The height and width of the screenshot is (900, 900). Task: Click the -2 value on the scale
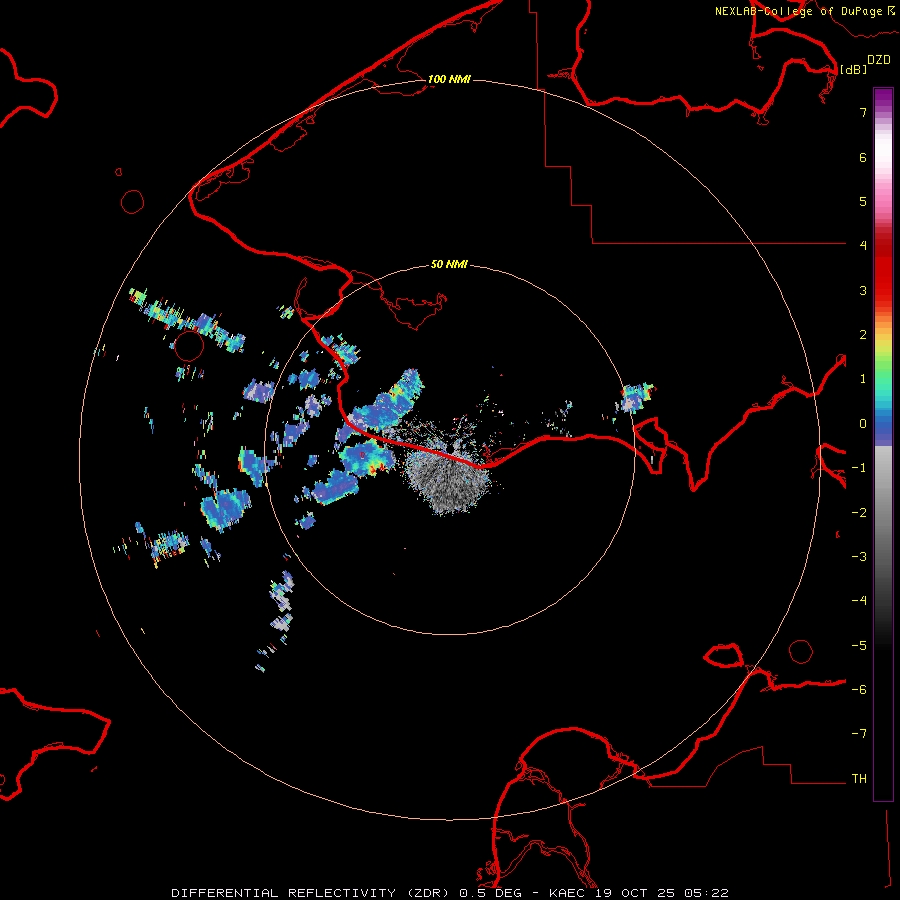(859, 513)
